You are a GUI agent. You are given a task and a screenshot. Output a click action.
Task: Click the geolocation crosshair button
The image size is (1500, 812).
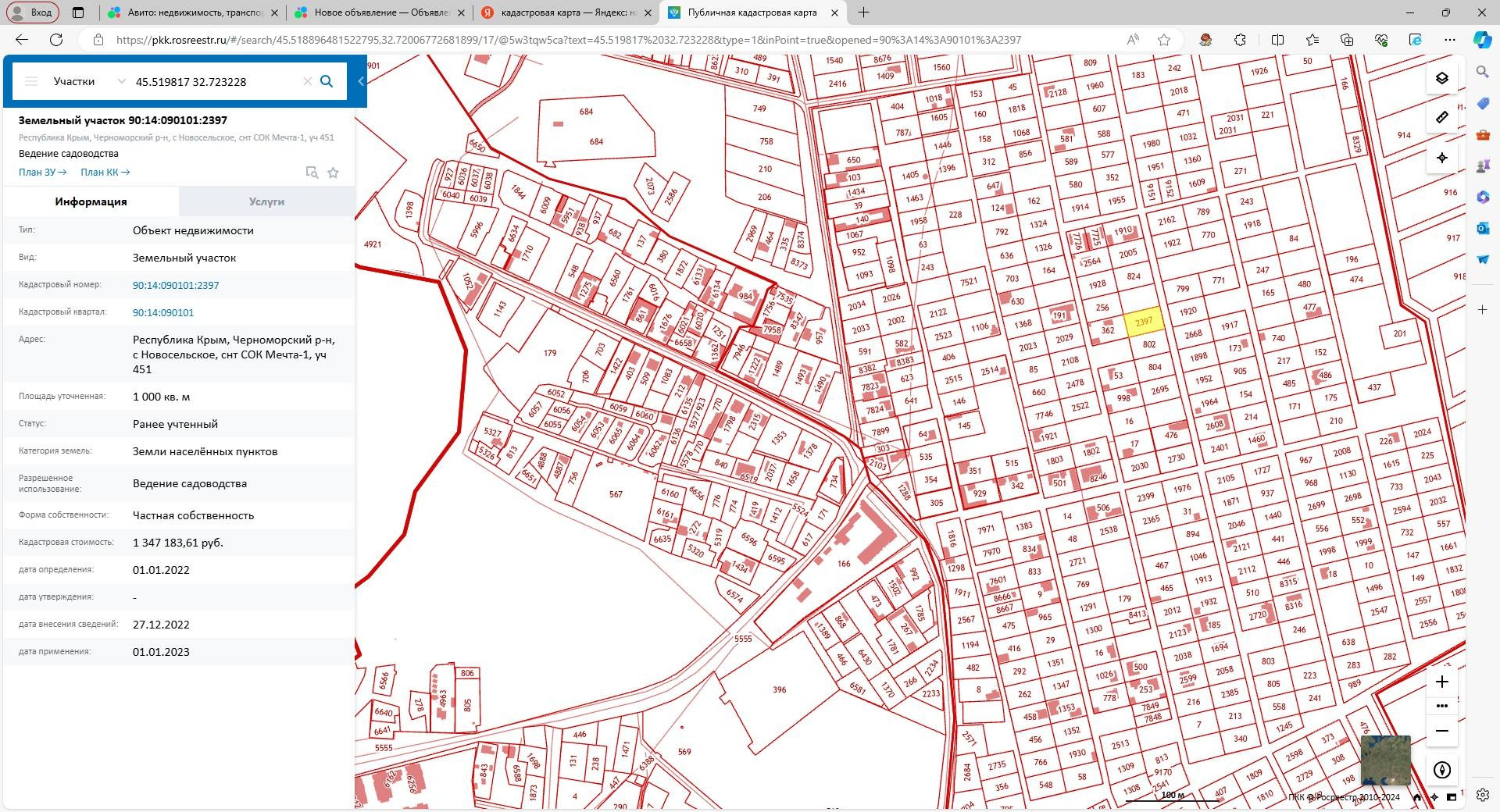(x=1441, y=158)
